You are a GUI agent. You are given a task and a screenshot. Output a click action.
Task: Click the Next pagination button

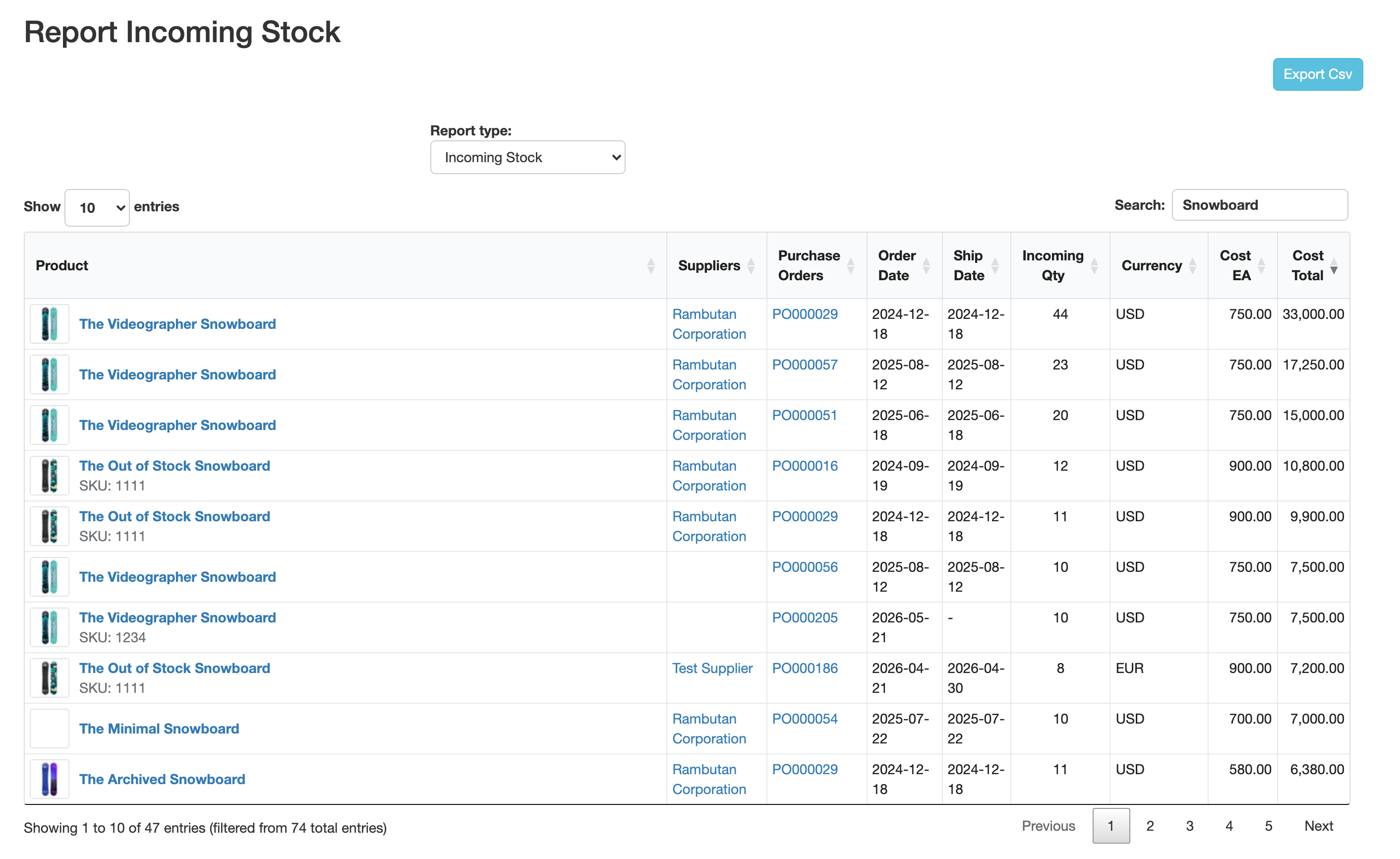(x=1318, y=826)
